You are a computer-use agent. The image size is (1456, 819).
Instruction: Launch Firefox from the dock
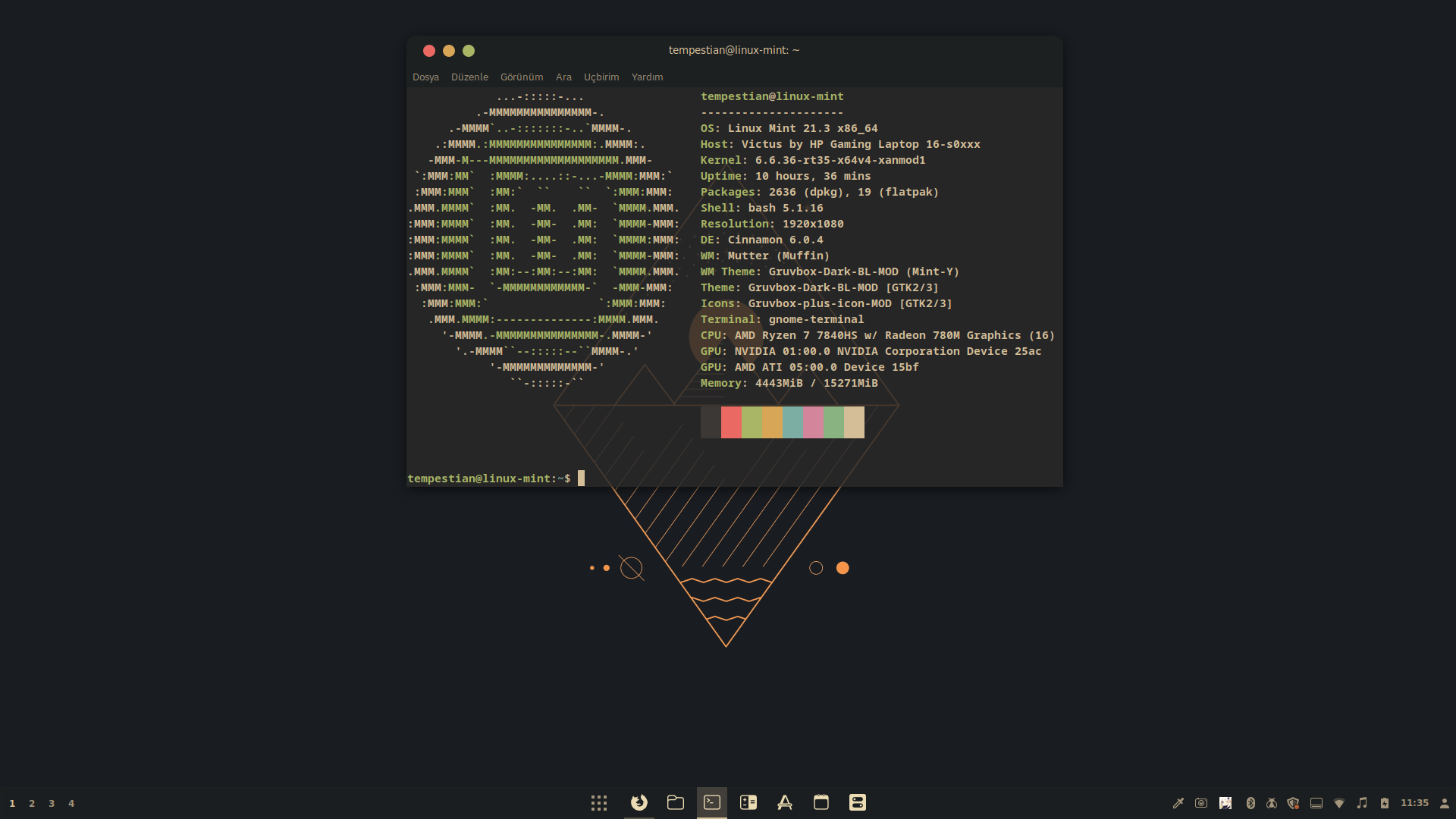click(x=639, y=802)
